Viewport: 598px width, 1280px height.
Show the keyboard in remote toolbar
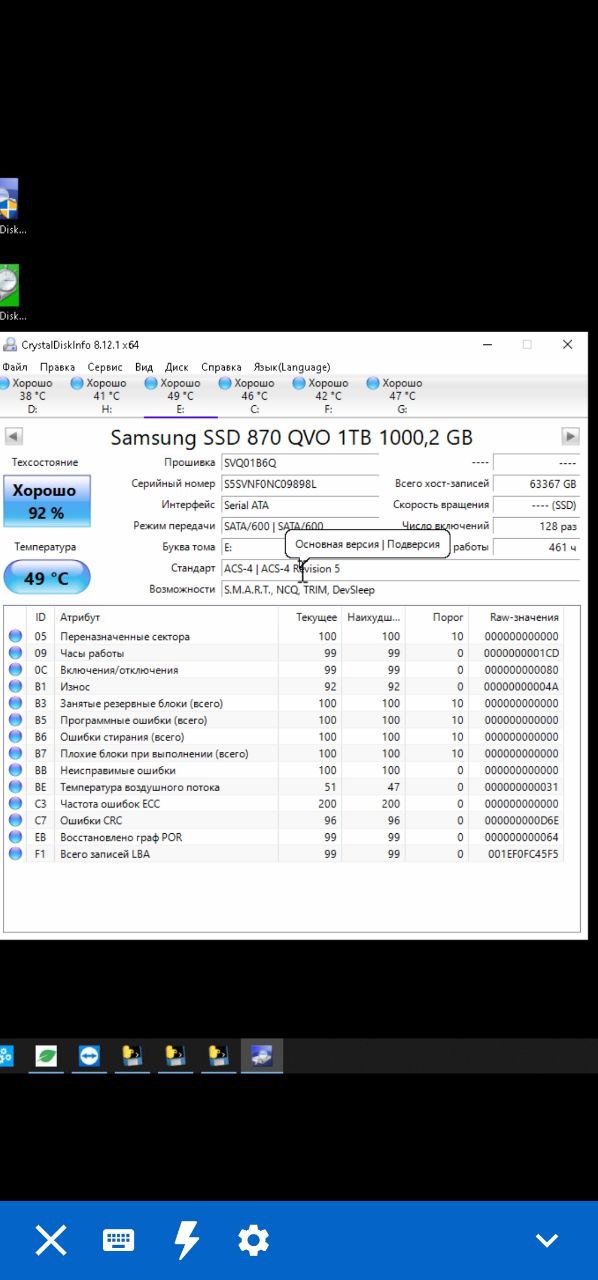[118, 1240]
